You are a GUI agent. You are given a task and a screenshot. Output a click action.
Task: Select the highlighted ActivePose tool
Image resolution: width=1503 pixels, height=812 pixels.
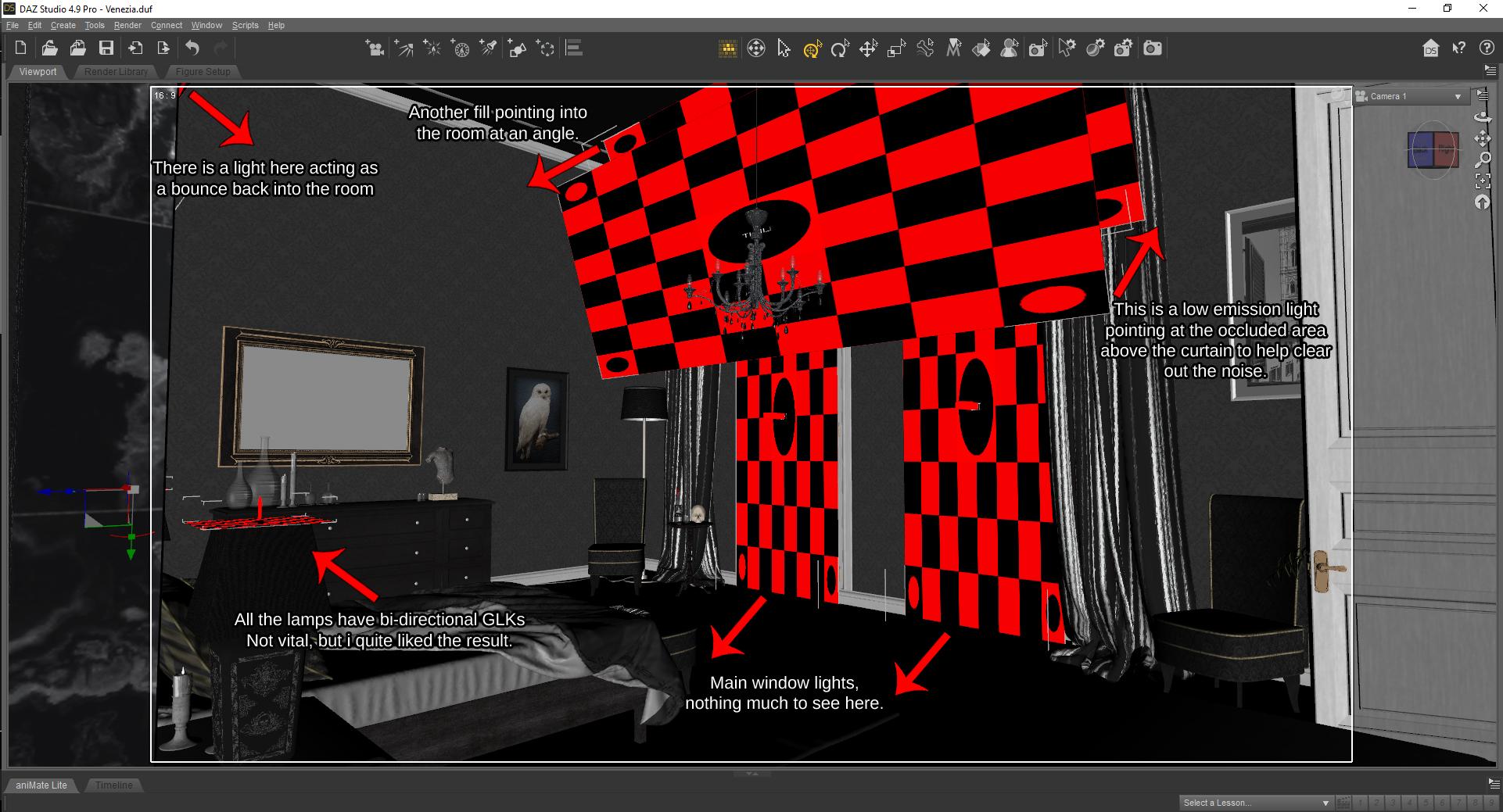click(x=812, y=49)
